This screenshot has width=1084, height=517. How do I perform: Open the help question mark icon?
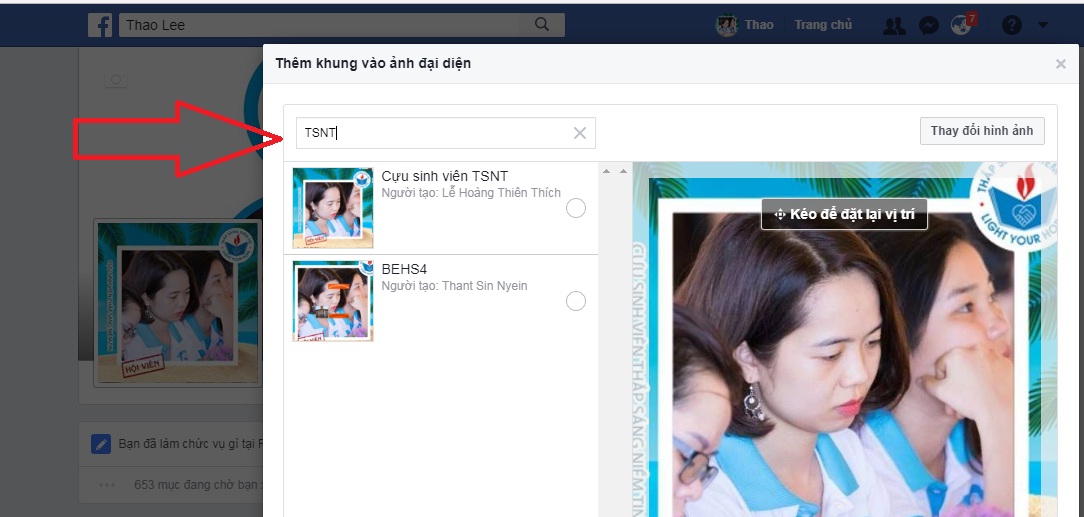(x=1011, y=26)
